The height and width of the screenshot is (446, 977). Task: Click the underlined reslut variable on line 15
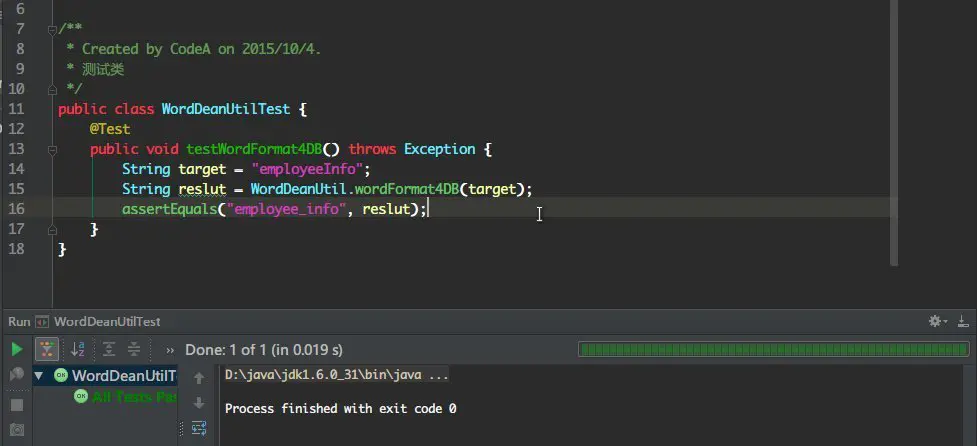203,189
